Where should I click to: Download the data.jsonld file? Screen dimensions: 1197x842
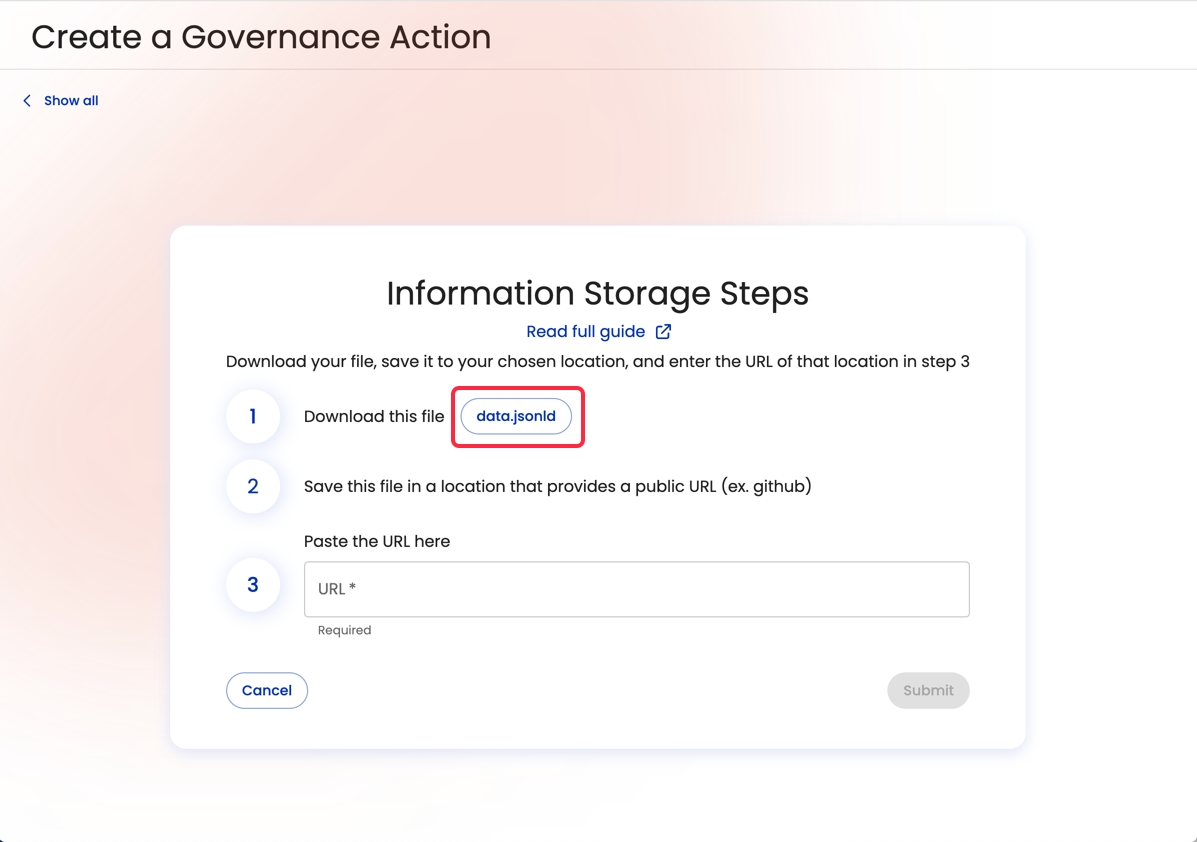[516, 416]
